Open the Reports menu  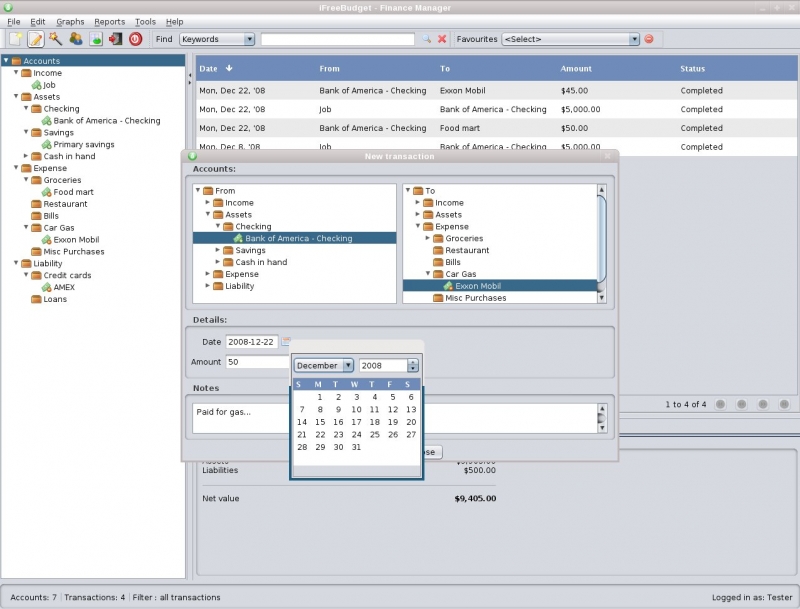tap(110, 21)
